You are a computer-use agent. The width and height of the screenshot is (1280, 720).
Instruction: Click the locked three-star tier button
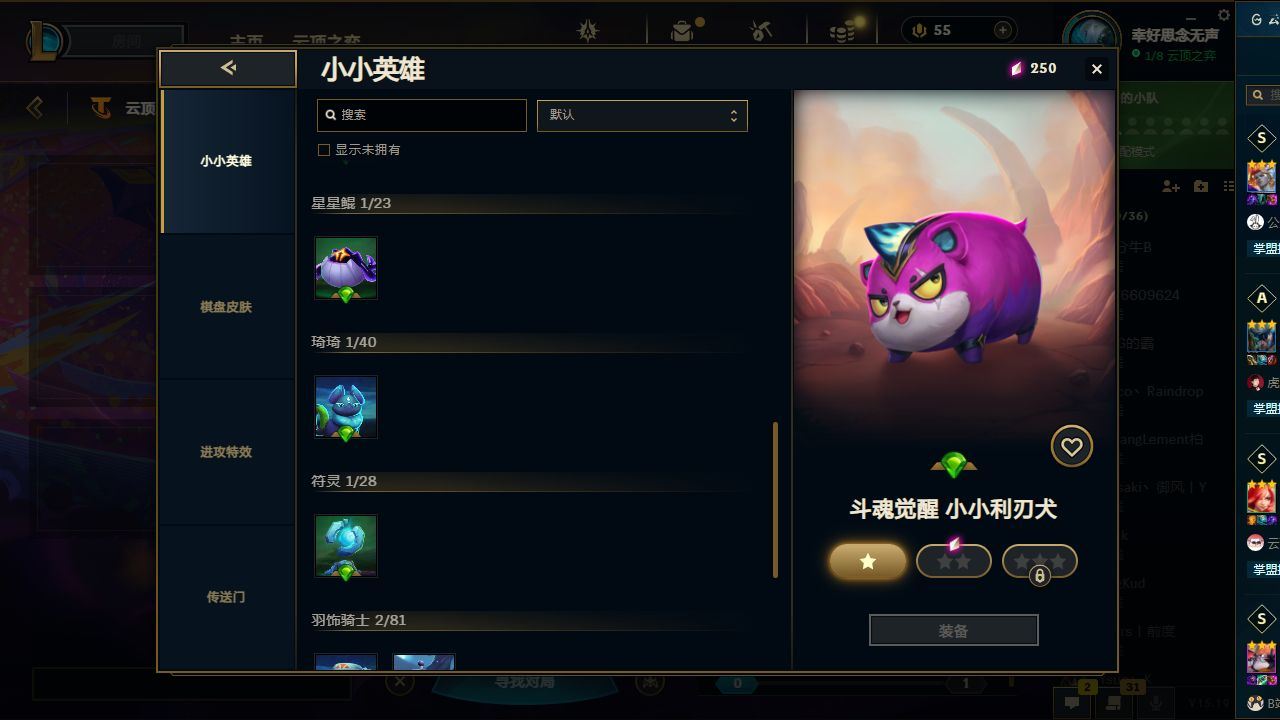pyautogui.click(x=1040, y=561)
